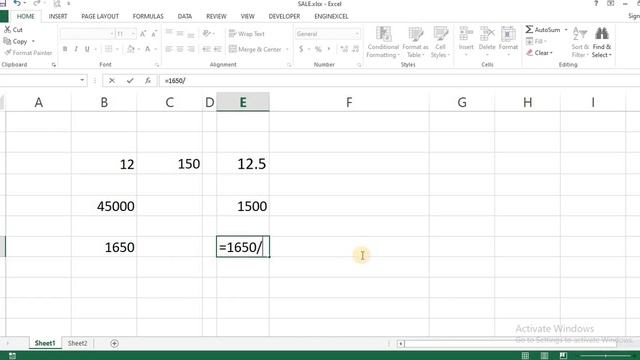Toggle Bold formatting
The image size is (640, 360).
point(65,49)
